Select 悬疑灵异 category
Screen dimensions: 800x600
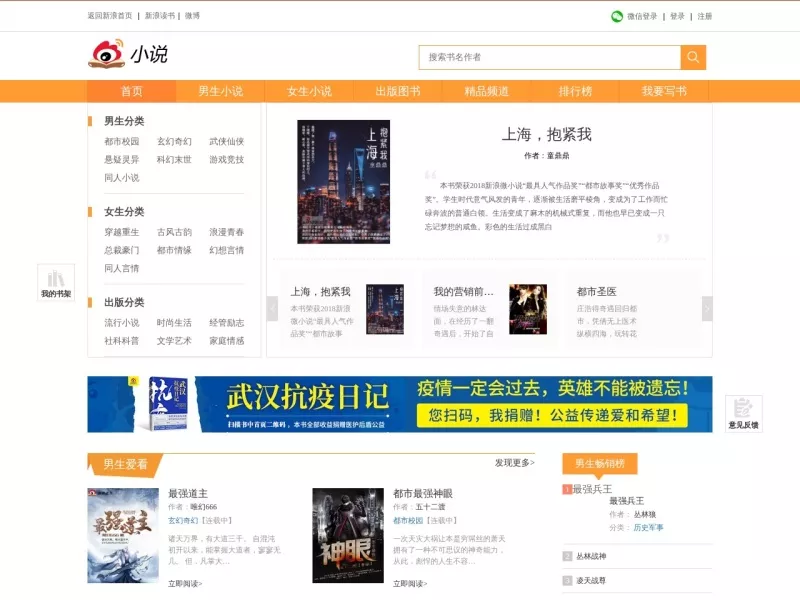(121, 160)
